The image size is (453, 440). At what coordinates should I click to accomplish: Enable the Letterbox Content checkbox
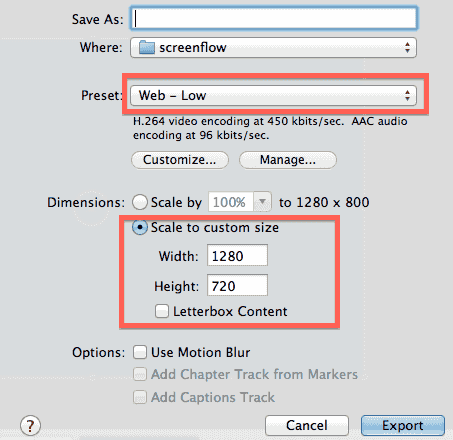pos(162,311)
